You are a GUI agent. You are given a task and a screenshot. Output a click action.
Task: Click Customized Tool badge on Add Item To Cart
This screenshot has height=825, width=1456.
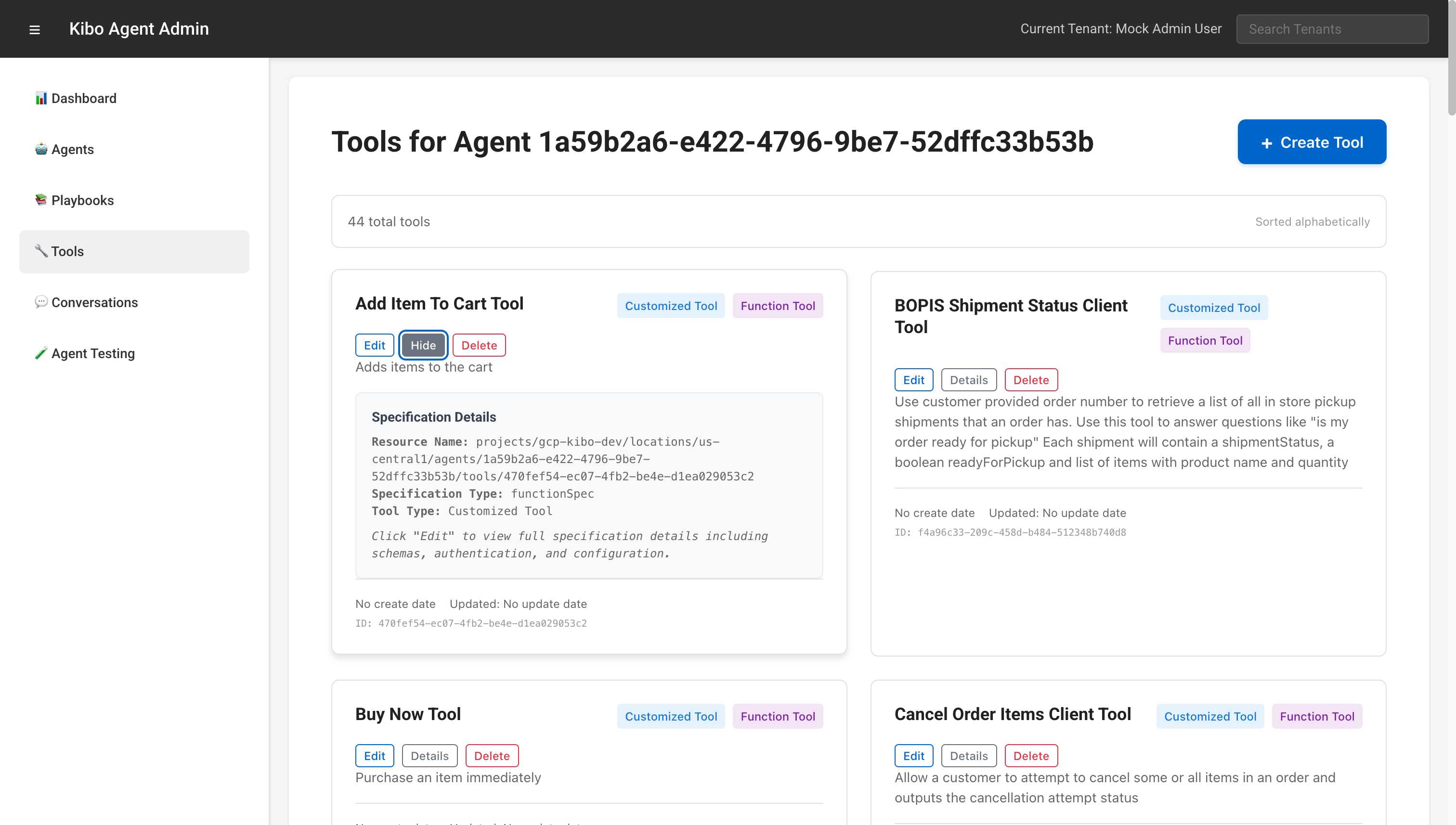[x=671, y=306]
